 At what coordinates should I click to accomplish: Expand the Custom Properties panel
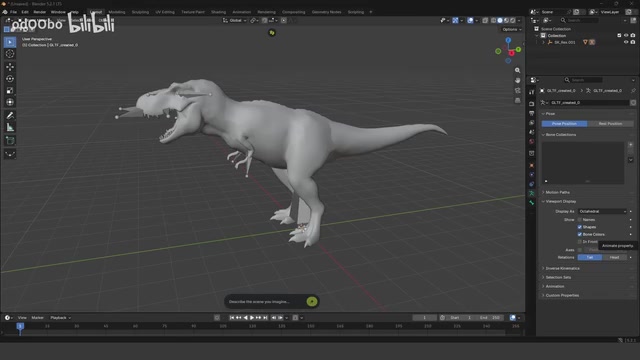click(562, 295)
